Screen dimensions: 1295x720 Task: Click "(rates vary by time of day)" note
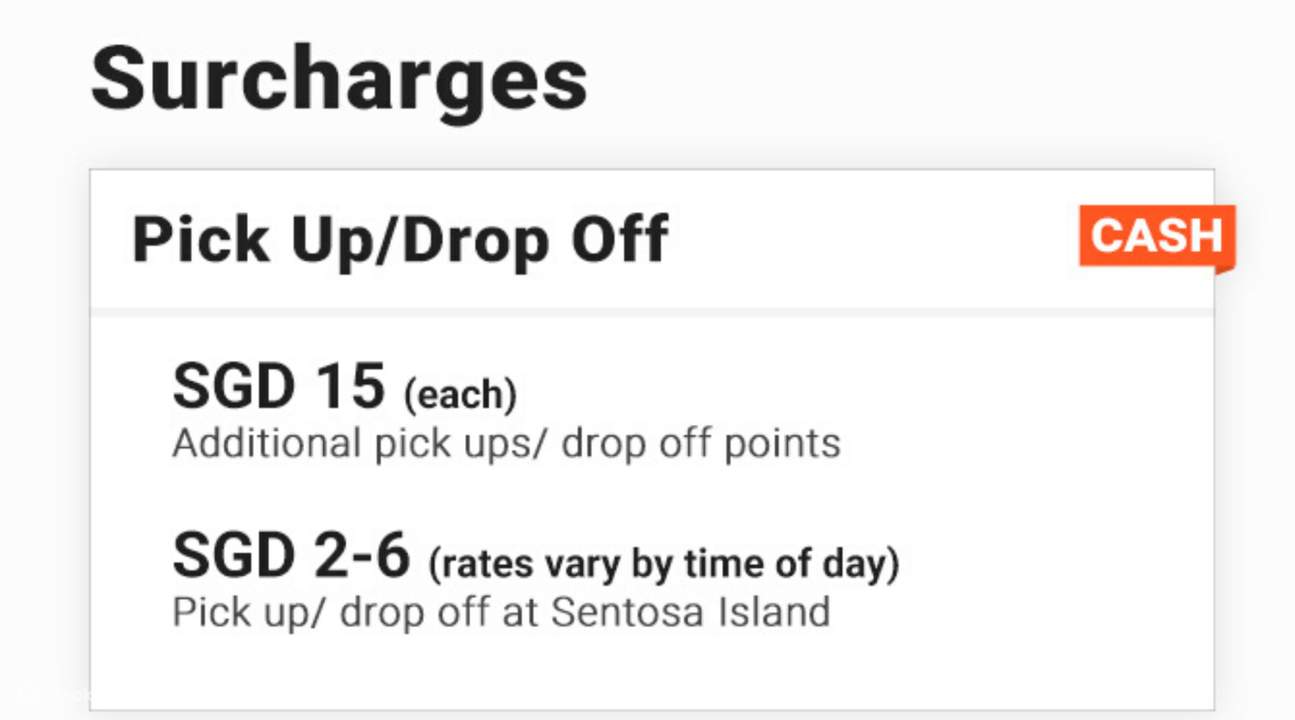pyautogui.click(x=664, y=564)
